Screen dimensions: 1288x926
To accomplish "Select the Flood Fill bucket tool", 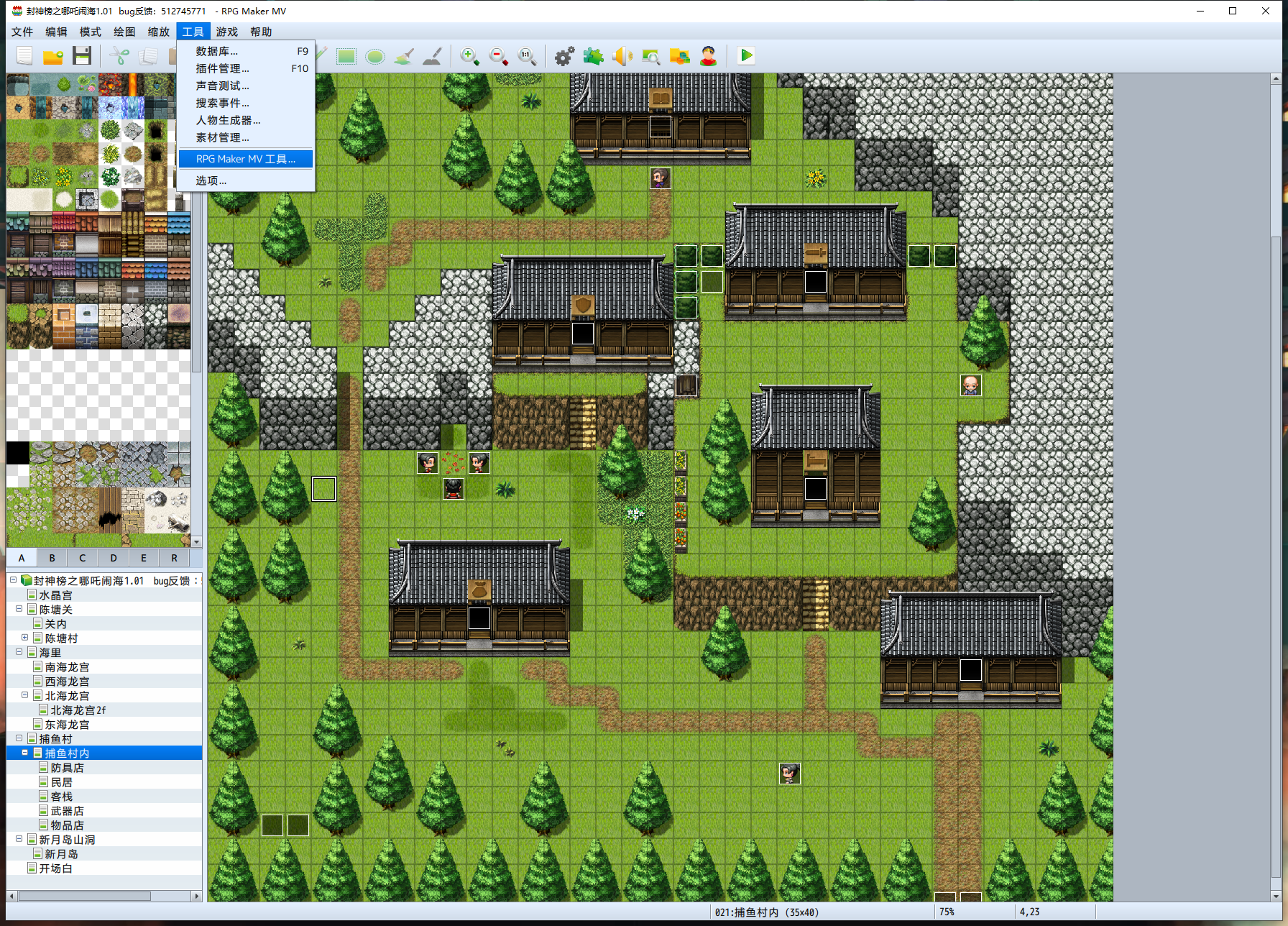I will (404, 56).
